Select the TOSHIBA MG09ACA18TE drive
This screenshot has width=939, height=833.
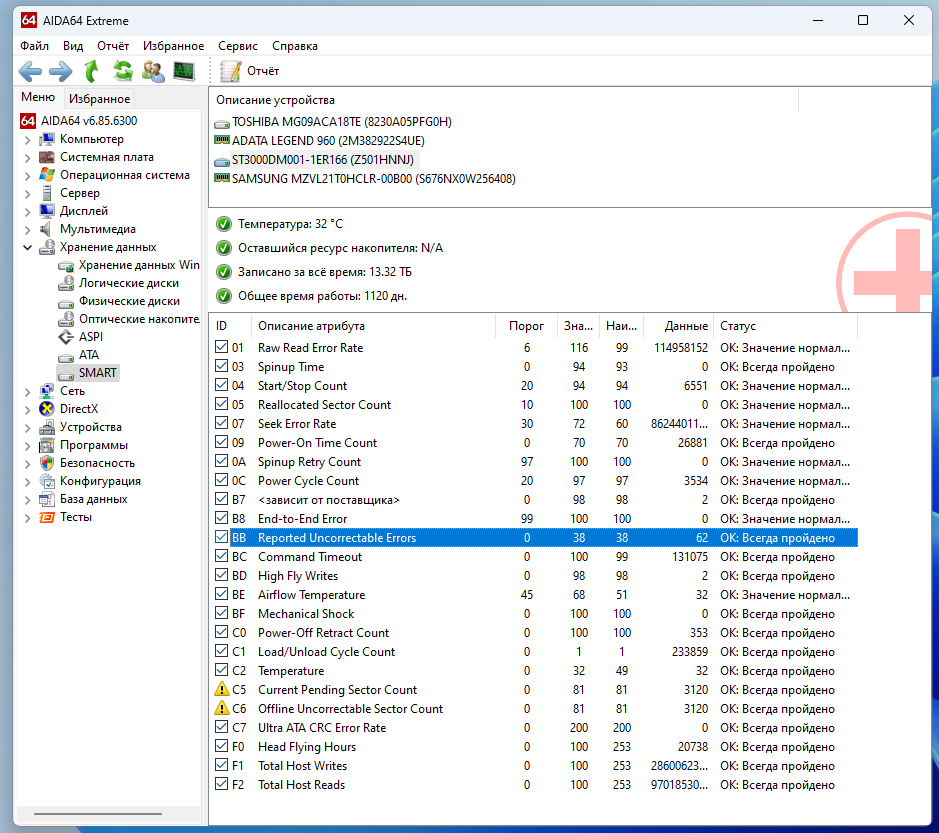[341, 122]
